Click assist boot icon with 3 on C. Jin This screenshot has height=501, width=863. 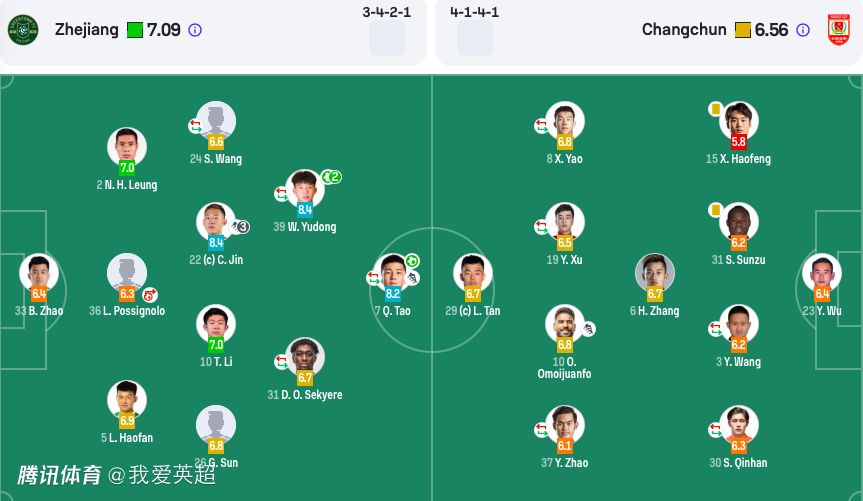pos(240,227)
